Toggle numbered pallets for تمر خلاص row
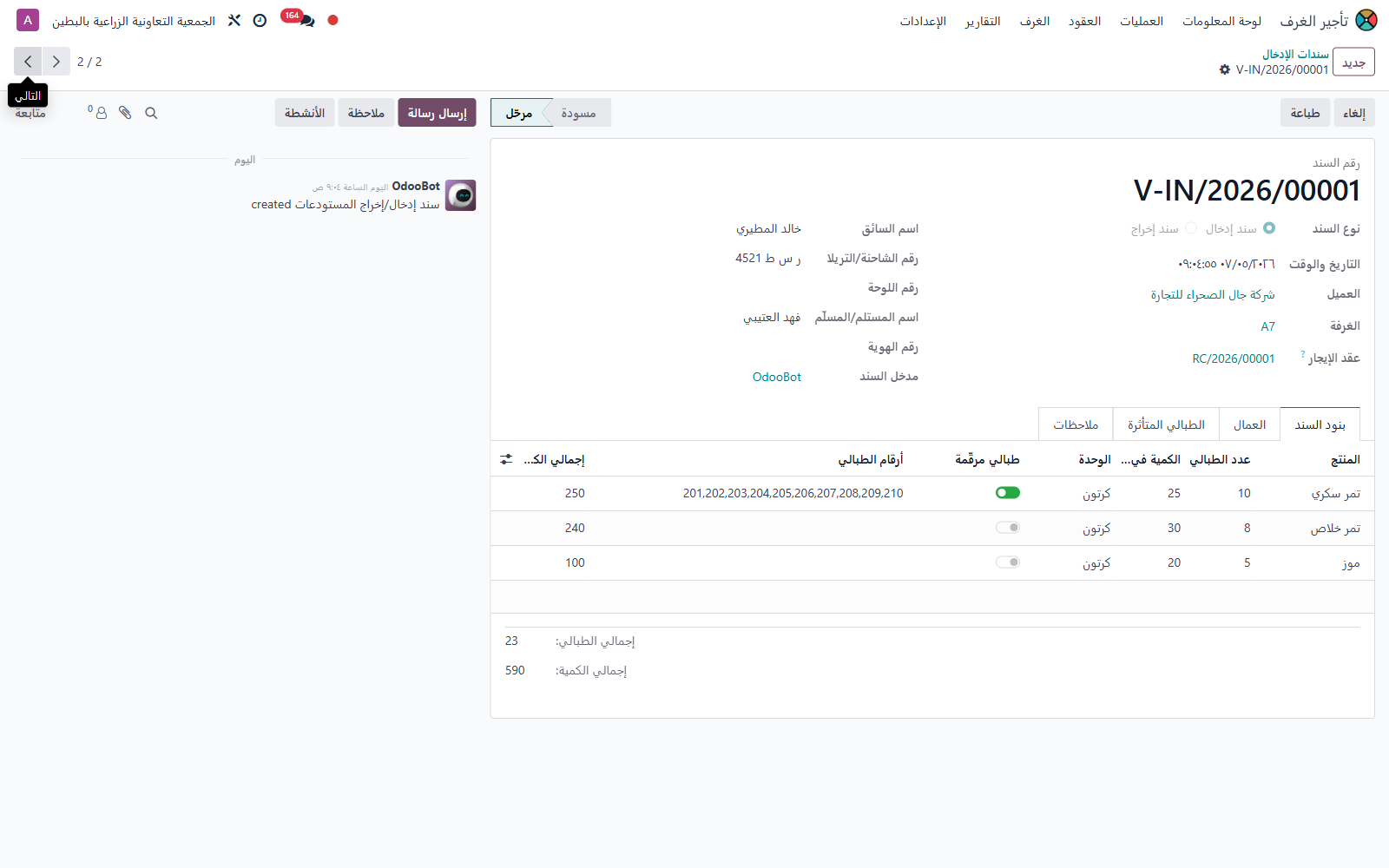The image size is (1389, 868). coord(1008,528)
